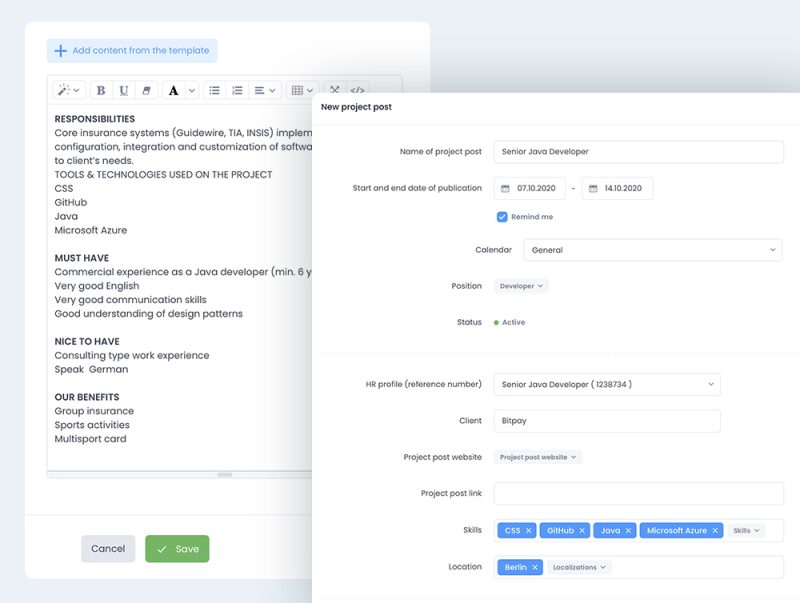Apply underline formatting
Viewport: 800px width, 603px height.
(123, 90)
